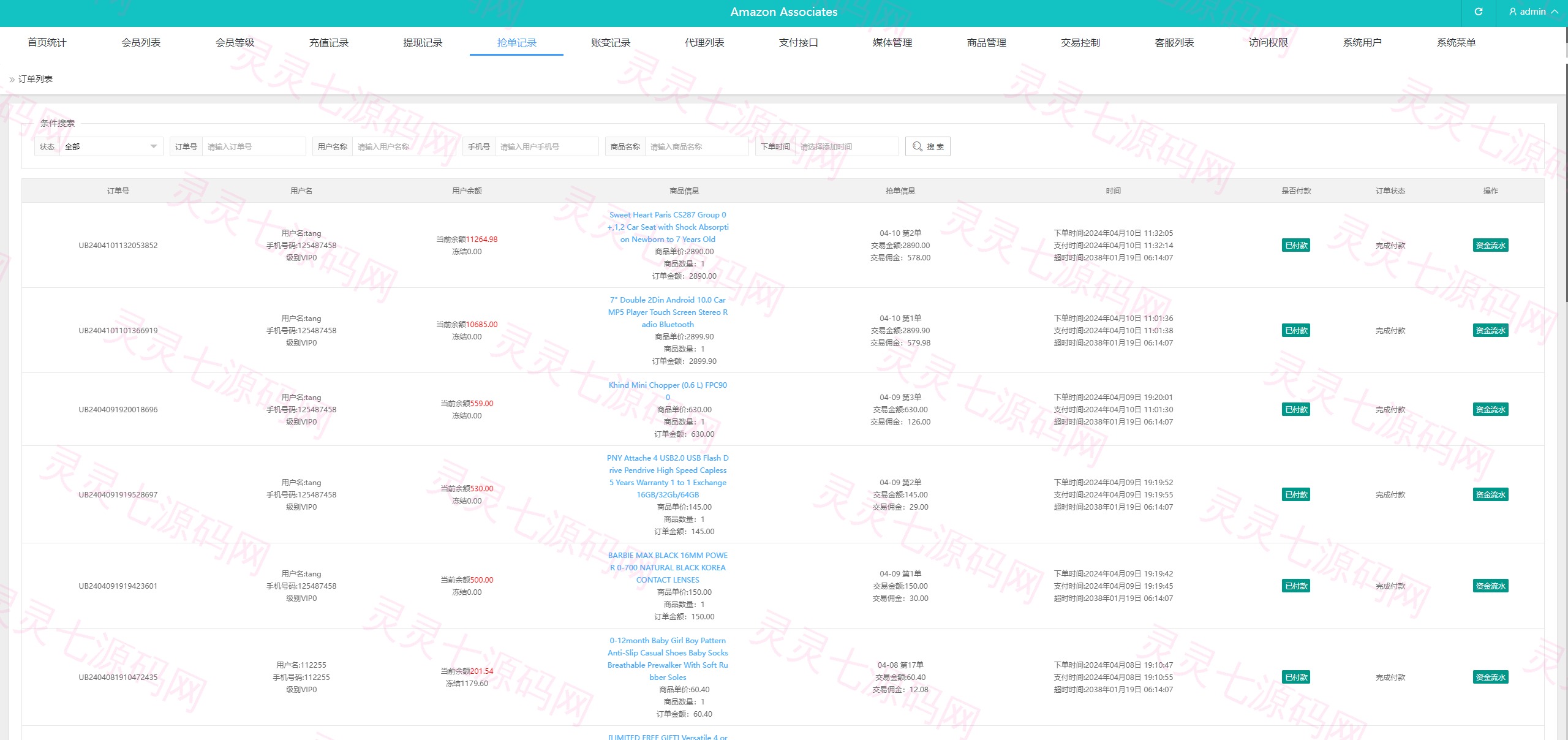Click order number UB2404091920018696
The width and height of the screenshot is (1568, 740).
(118, 409)
